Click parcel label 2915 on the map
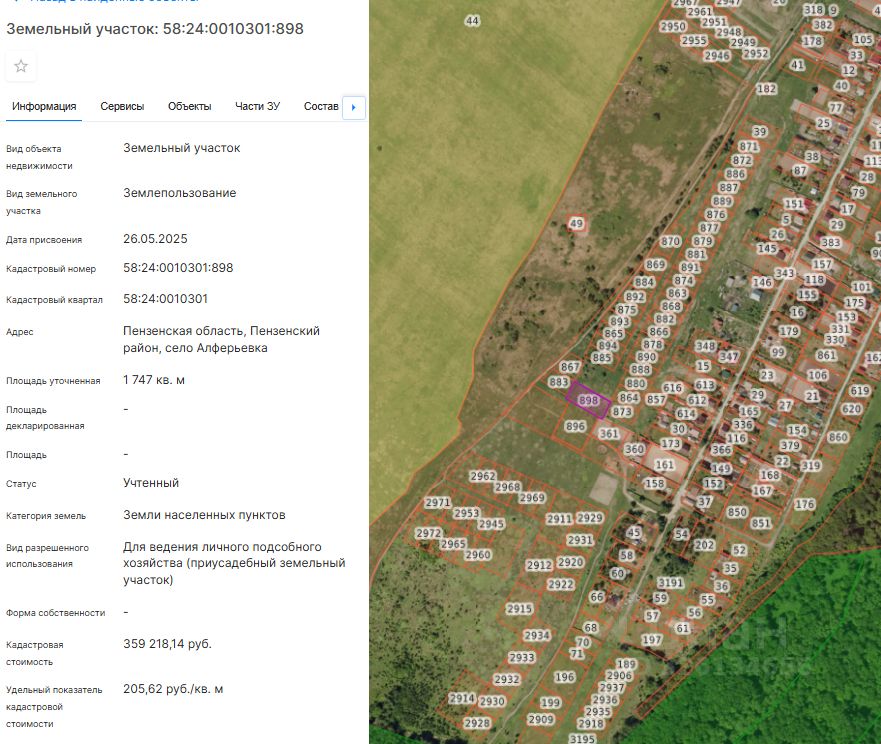Image resolution: width=881 pixels, height=744 pixels. tap(519, 609)
